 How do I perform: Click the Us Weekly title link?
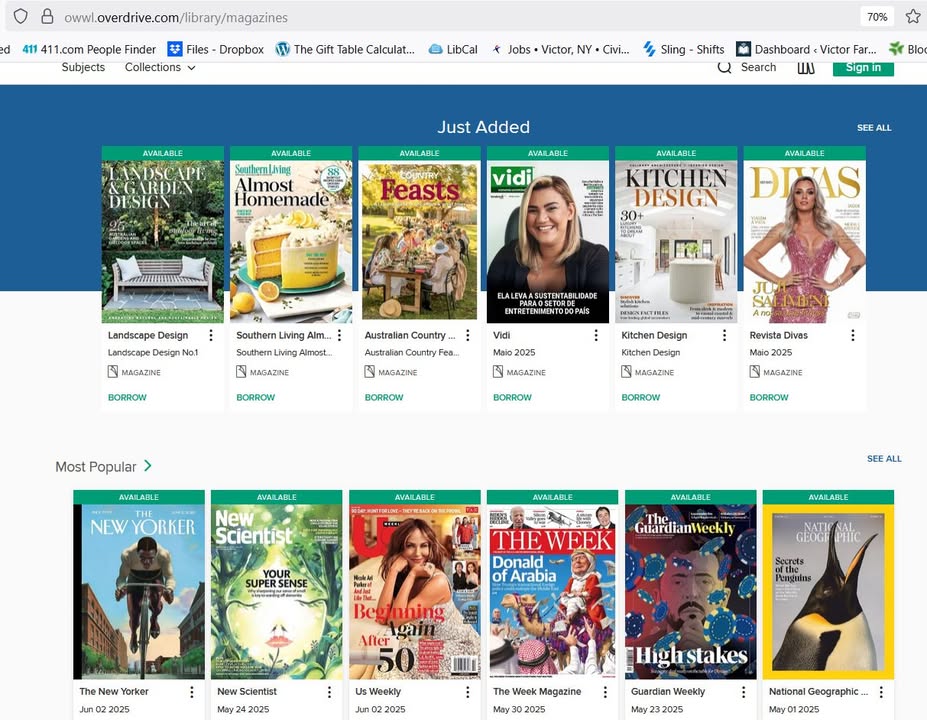[378, 692]
